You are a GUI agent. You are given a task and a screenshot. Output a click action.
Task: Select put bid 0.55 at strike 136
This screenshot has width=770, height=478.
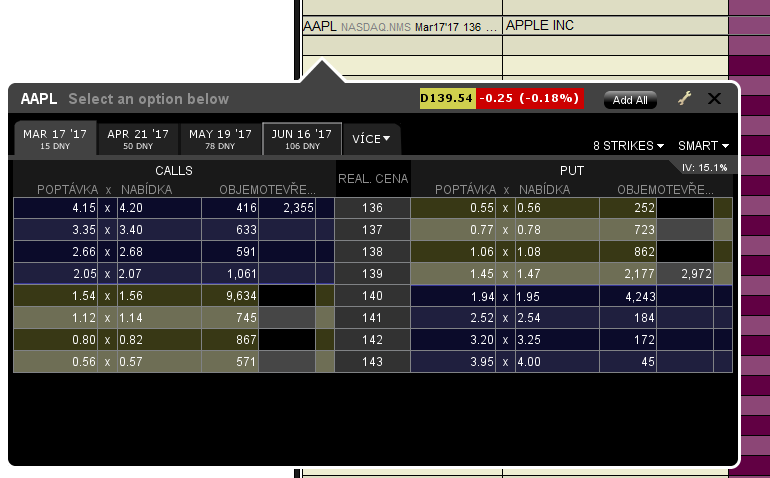[453, 208]
